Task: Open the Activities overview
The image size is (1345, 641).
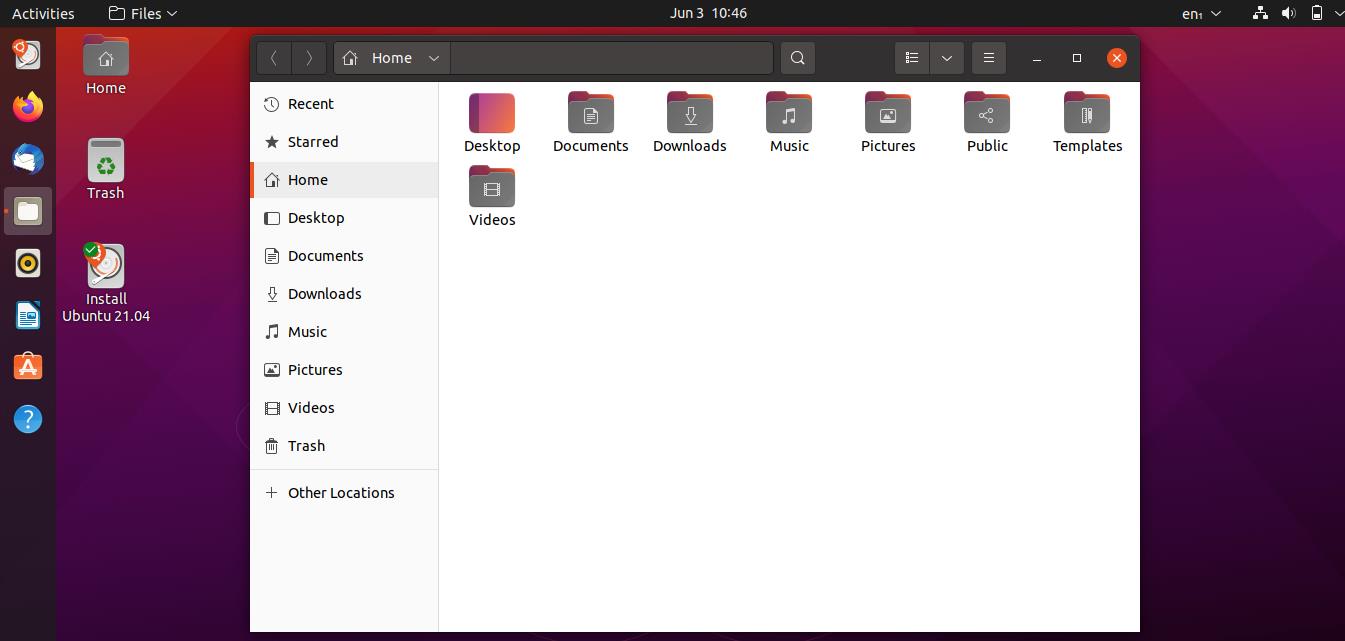Action: pyautogui.click(x=43, y=13)
